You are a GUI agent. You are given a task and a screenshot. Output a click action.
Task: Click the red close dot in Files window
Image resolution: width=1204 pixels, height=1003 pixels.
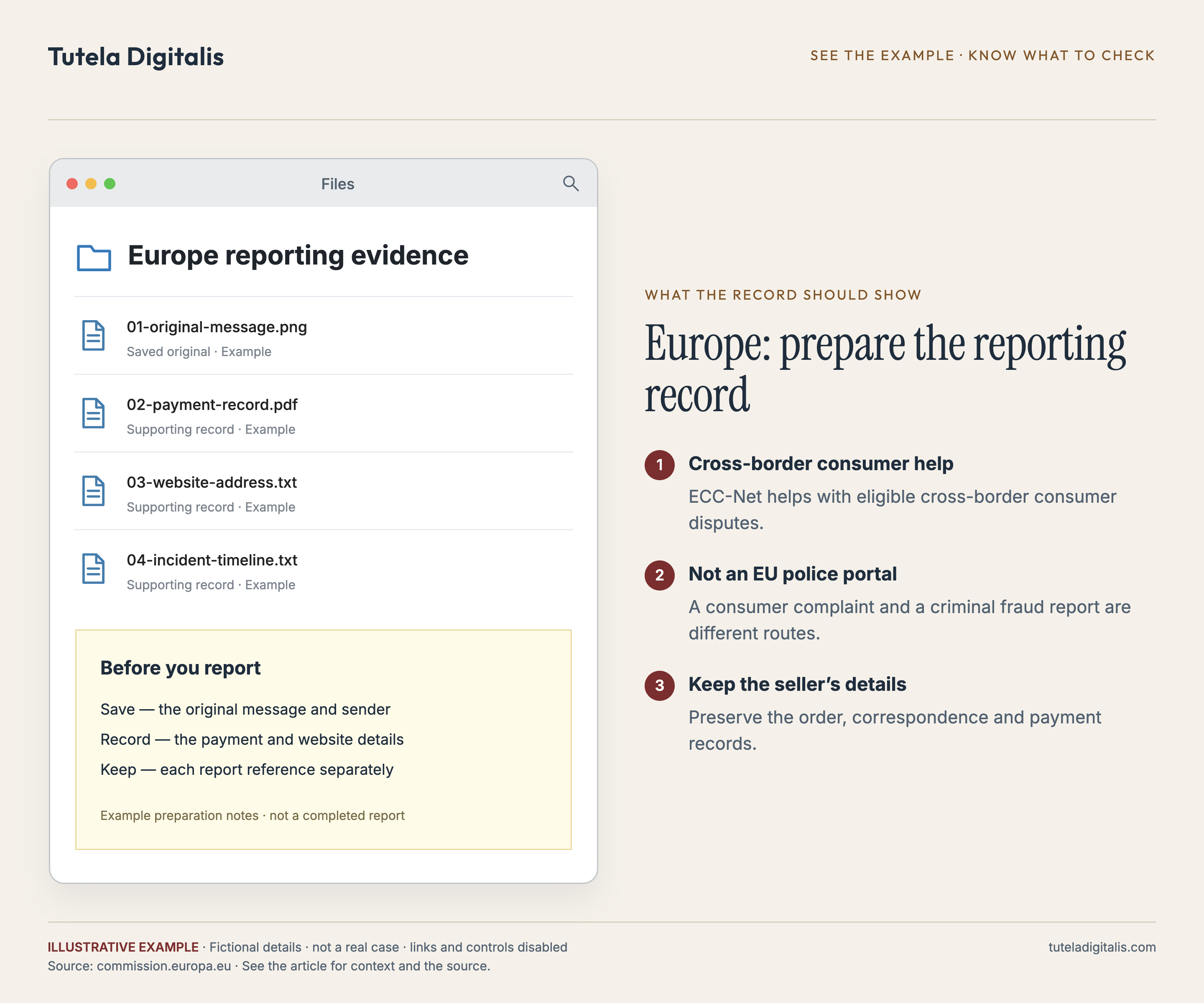(x=72, y=183)
